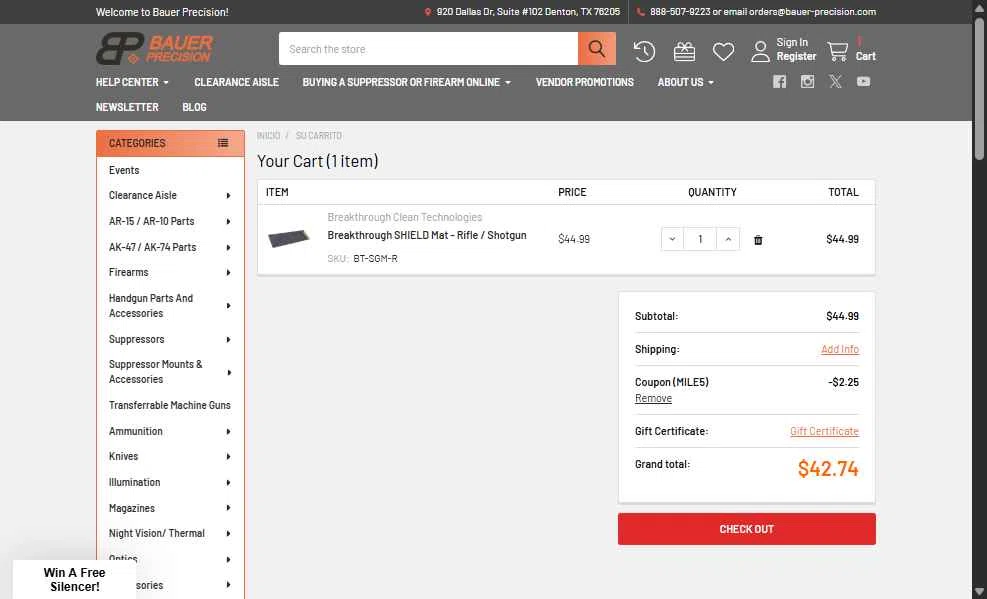Image resolution: width=987 pixels, height=599 pixels.
Task: Open Transferrable Machine Guns category
Action: [170, 405]
